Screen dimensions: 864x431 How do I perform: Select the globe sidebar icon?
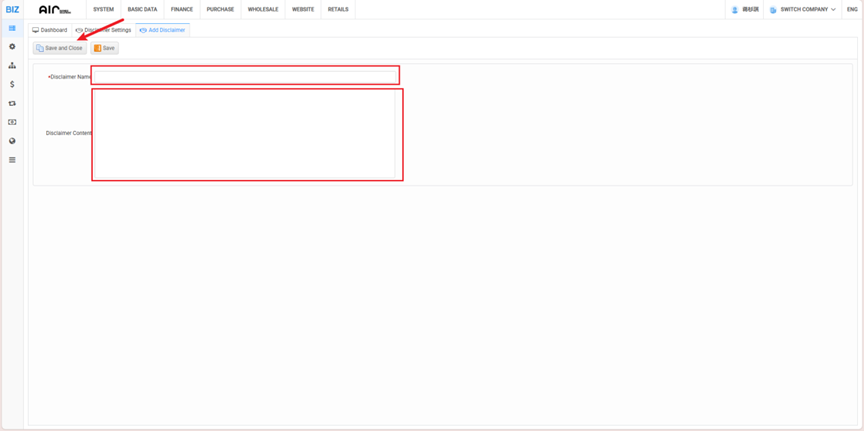coord(12,141)
